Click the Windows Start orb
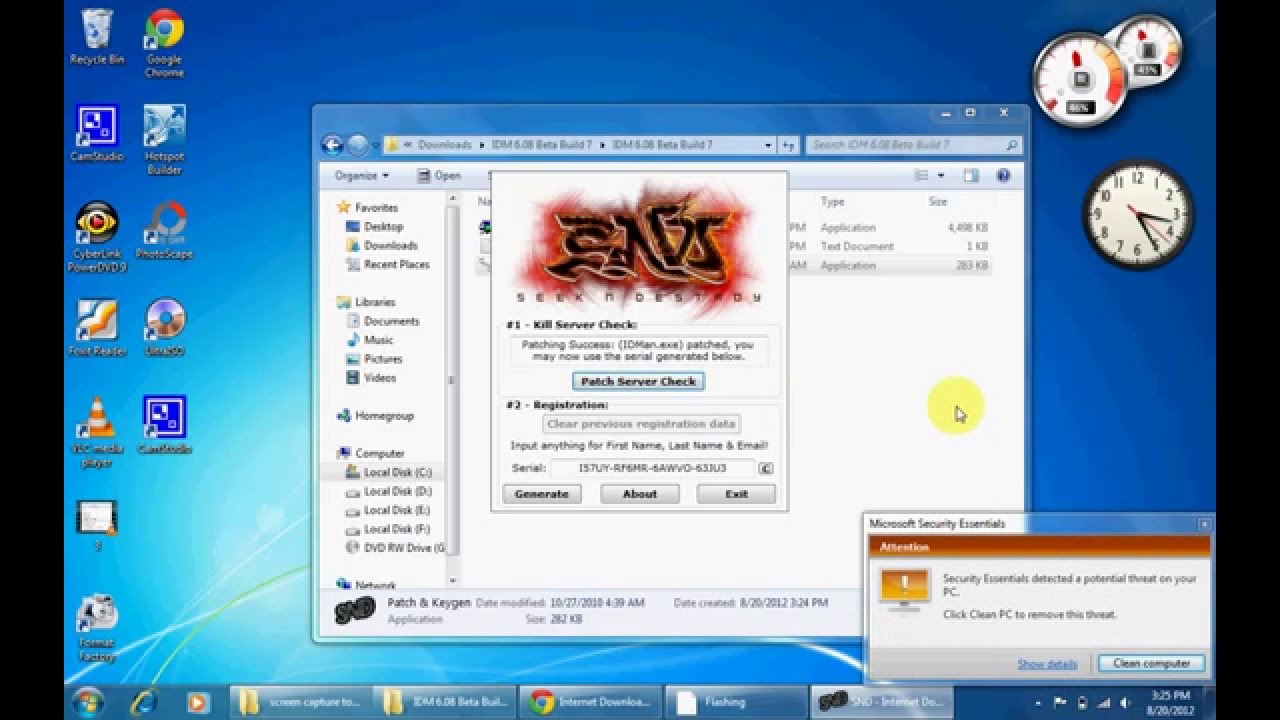 coord(88,701)
